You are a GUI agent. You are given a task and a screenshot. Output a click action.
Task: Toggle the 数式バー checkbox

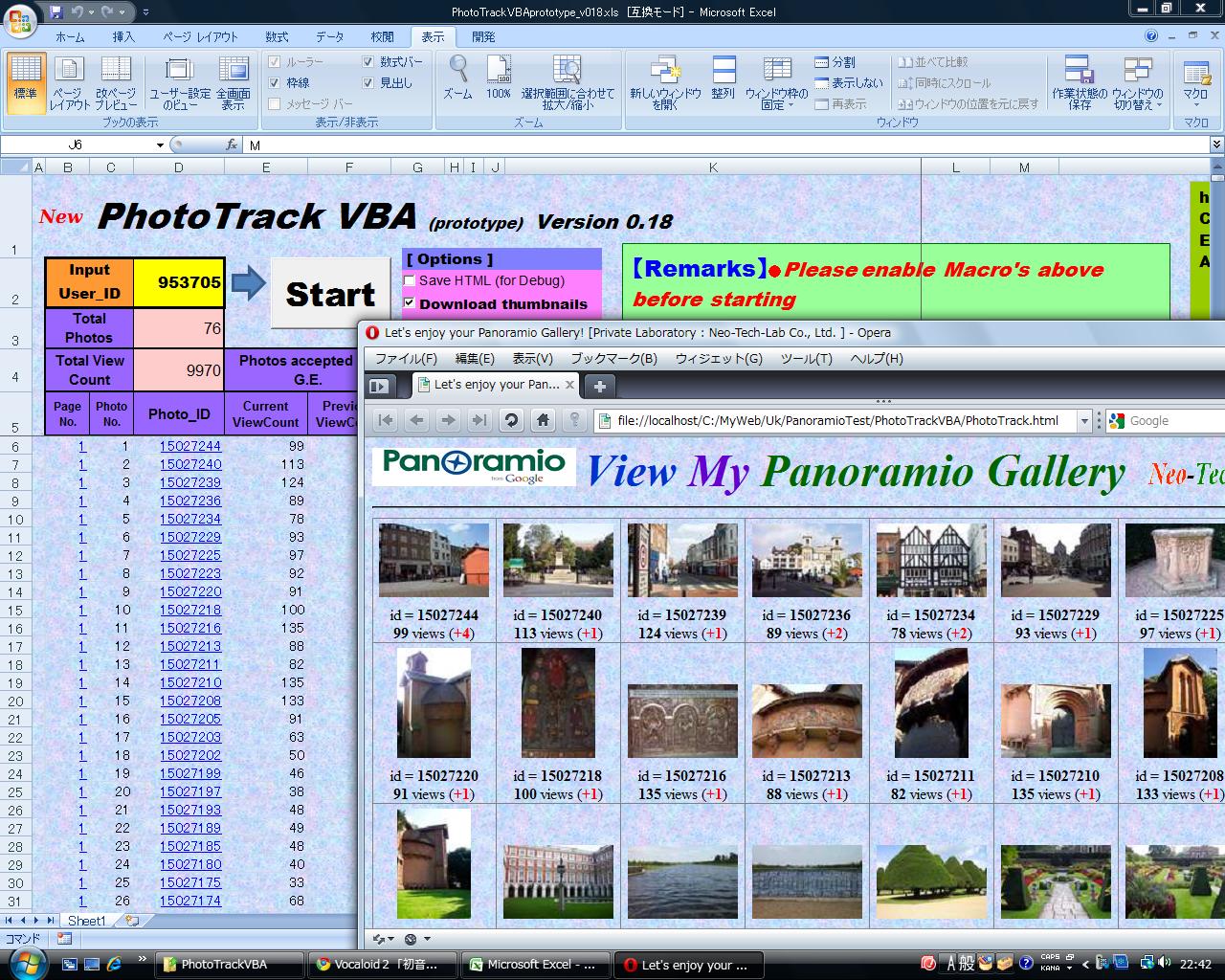coord(367,62)
